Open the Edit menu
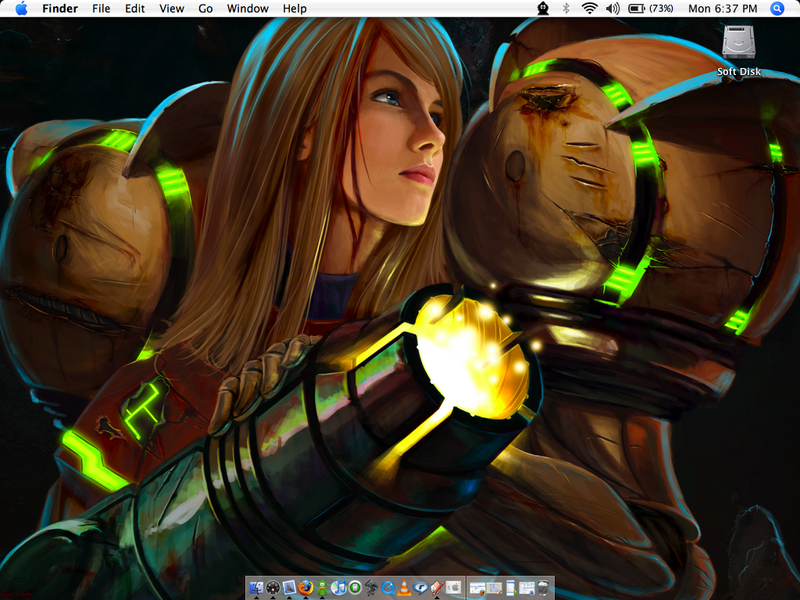 135,9
